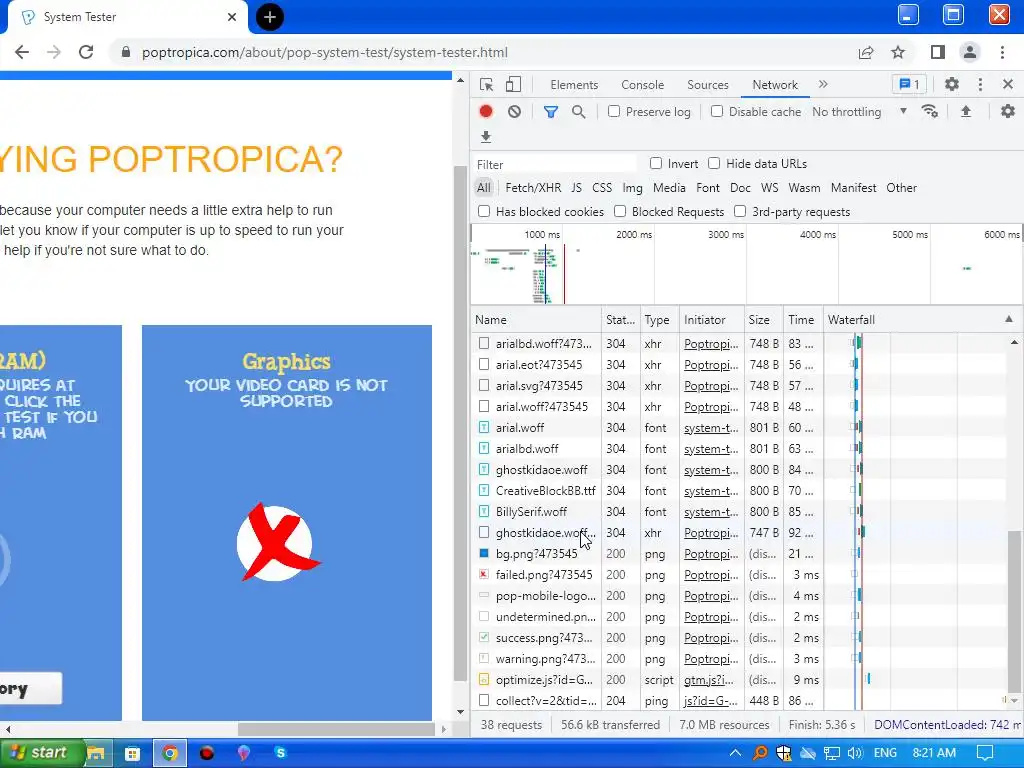Select the Network tab
Viewport: 1024px width, 768px height.
click(775, 85)
